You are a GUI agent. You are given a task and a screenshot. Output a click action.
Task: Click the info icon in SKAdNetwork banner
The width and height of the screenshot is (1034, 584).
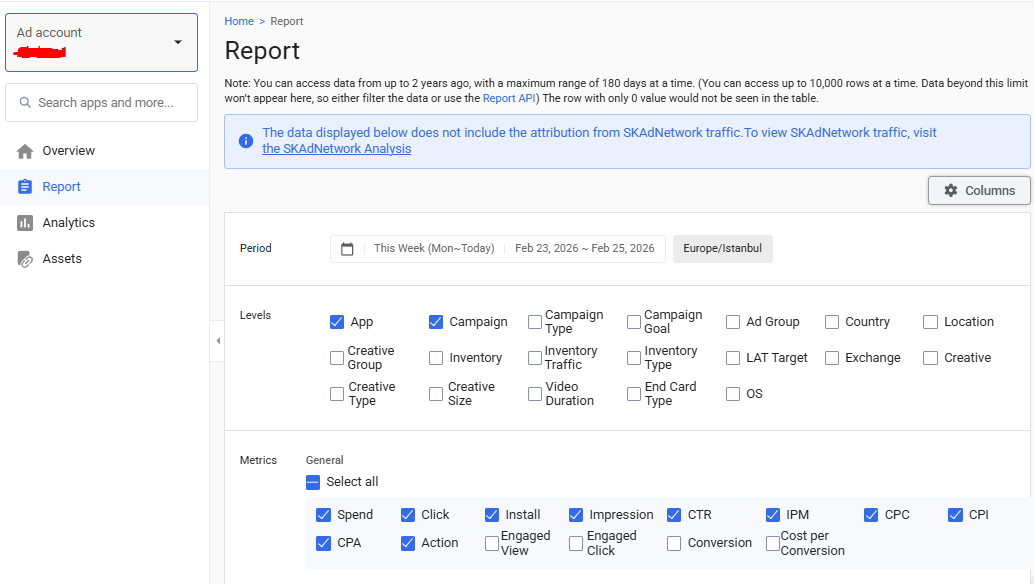click(246, 141)
